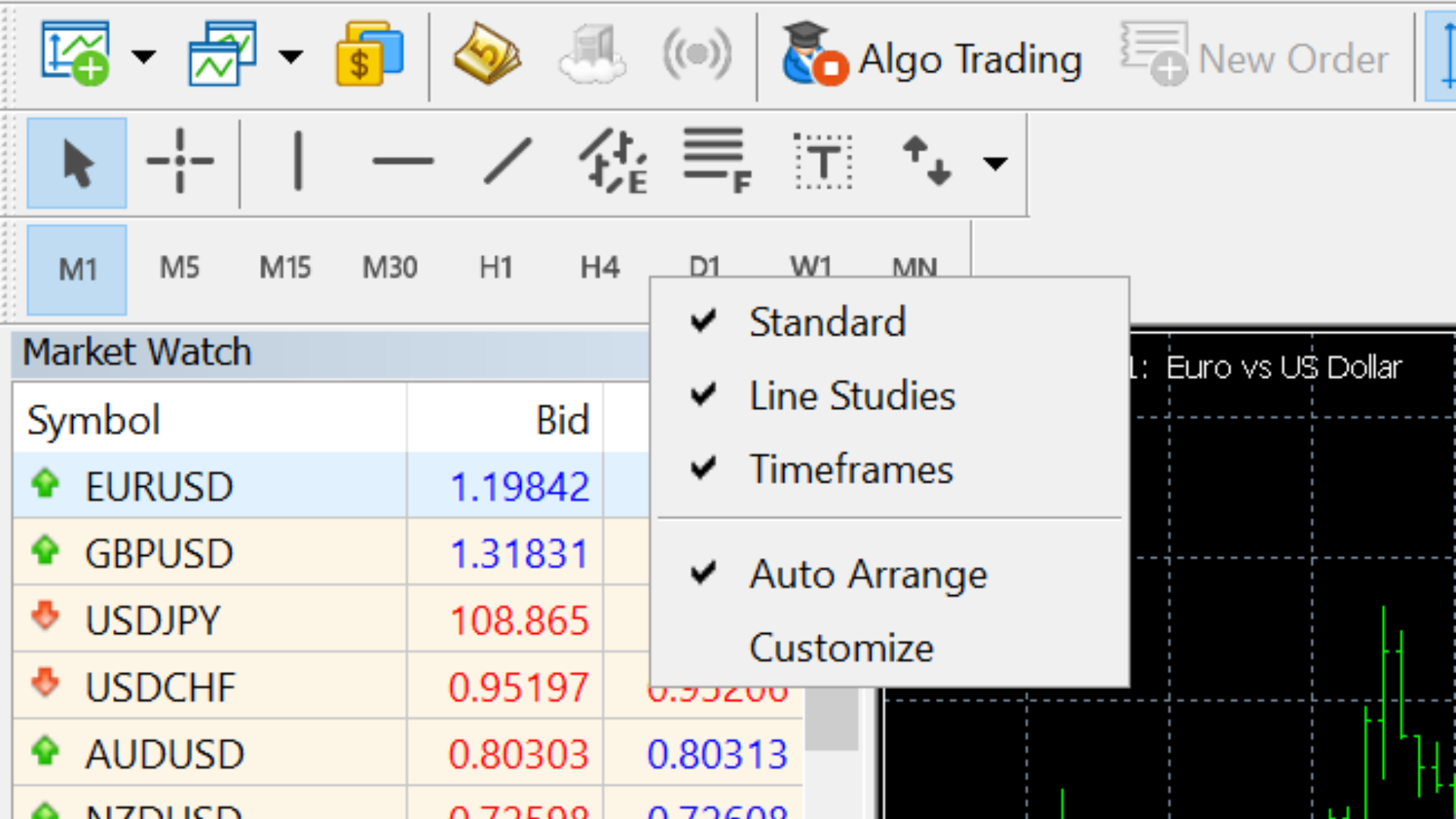
Task: Select the Crosshair tool
Action: [180, 161]
